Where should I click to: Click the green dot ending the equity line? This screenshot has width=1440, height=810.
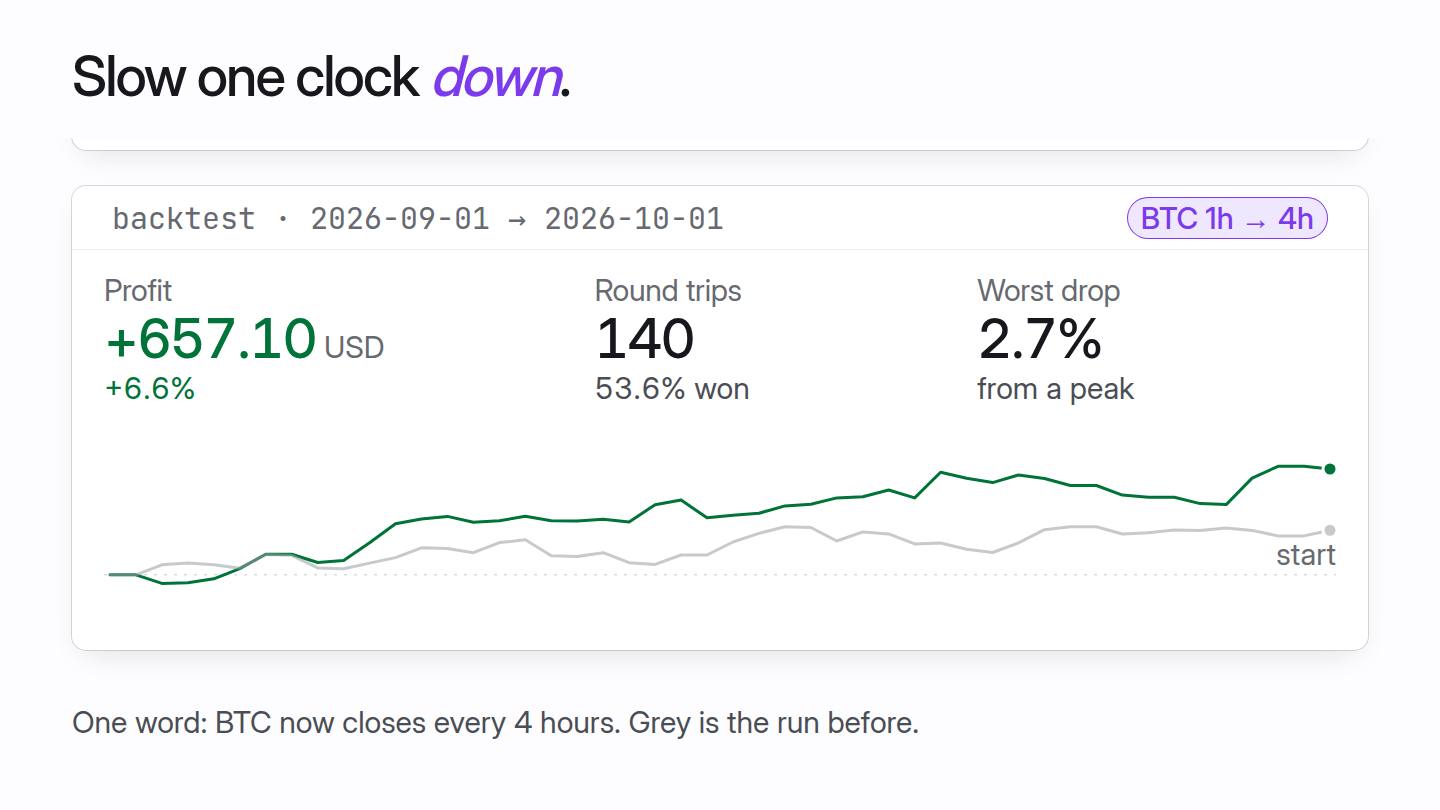tap(1329, 469)
